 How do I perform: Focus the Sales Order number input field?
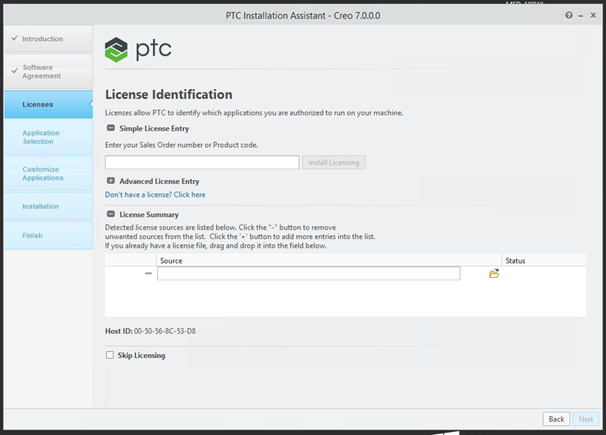(202, 162)
